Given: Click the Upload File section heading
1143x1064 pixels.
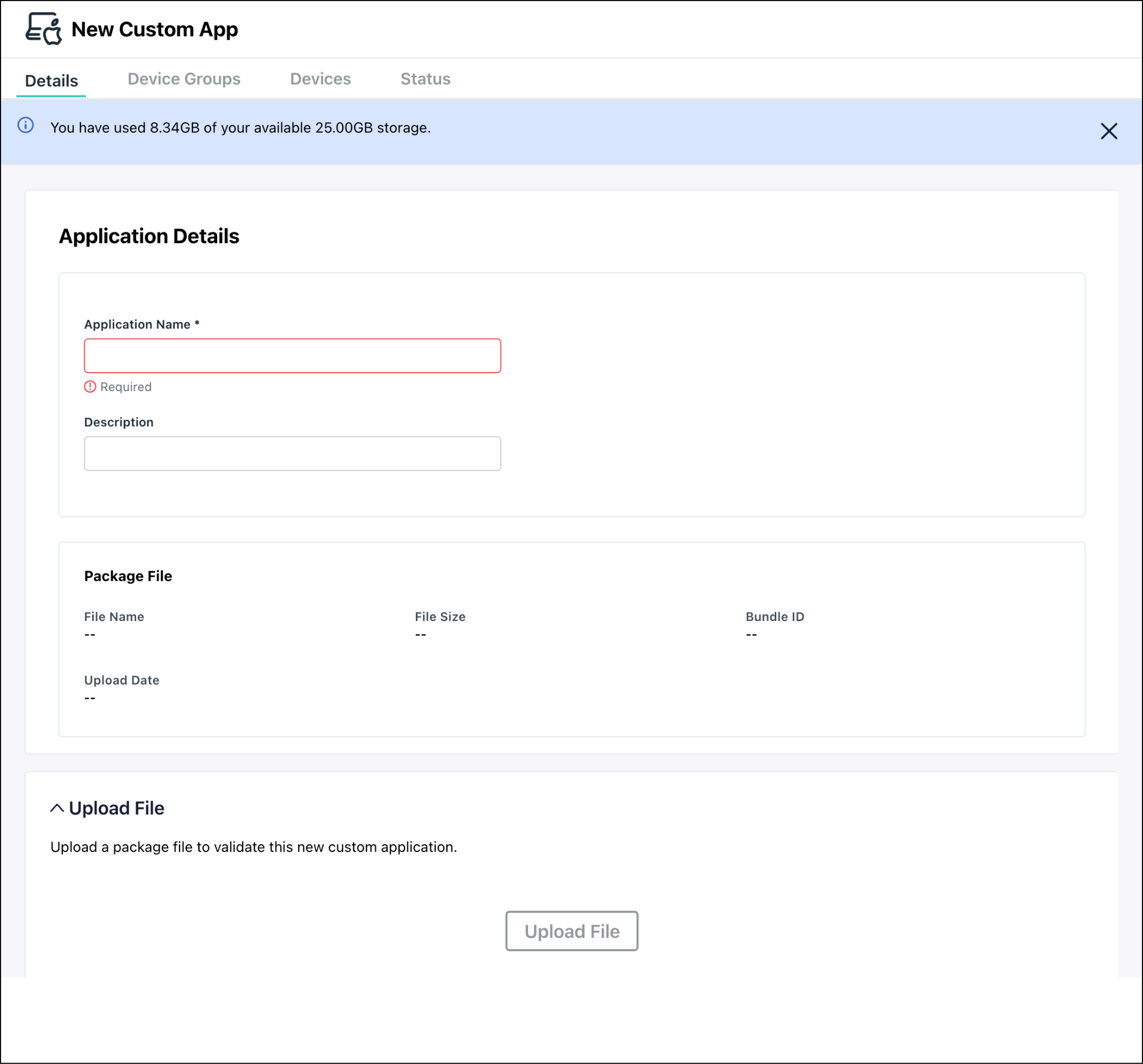Looking at the screenshot, I should tap(117, 808).
